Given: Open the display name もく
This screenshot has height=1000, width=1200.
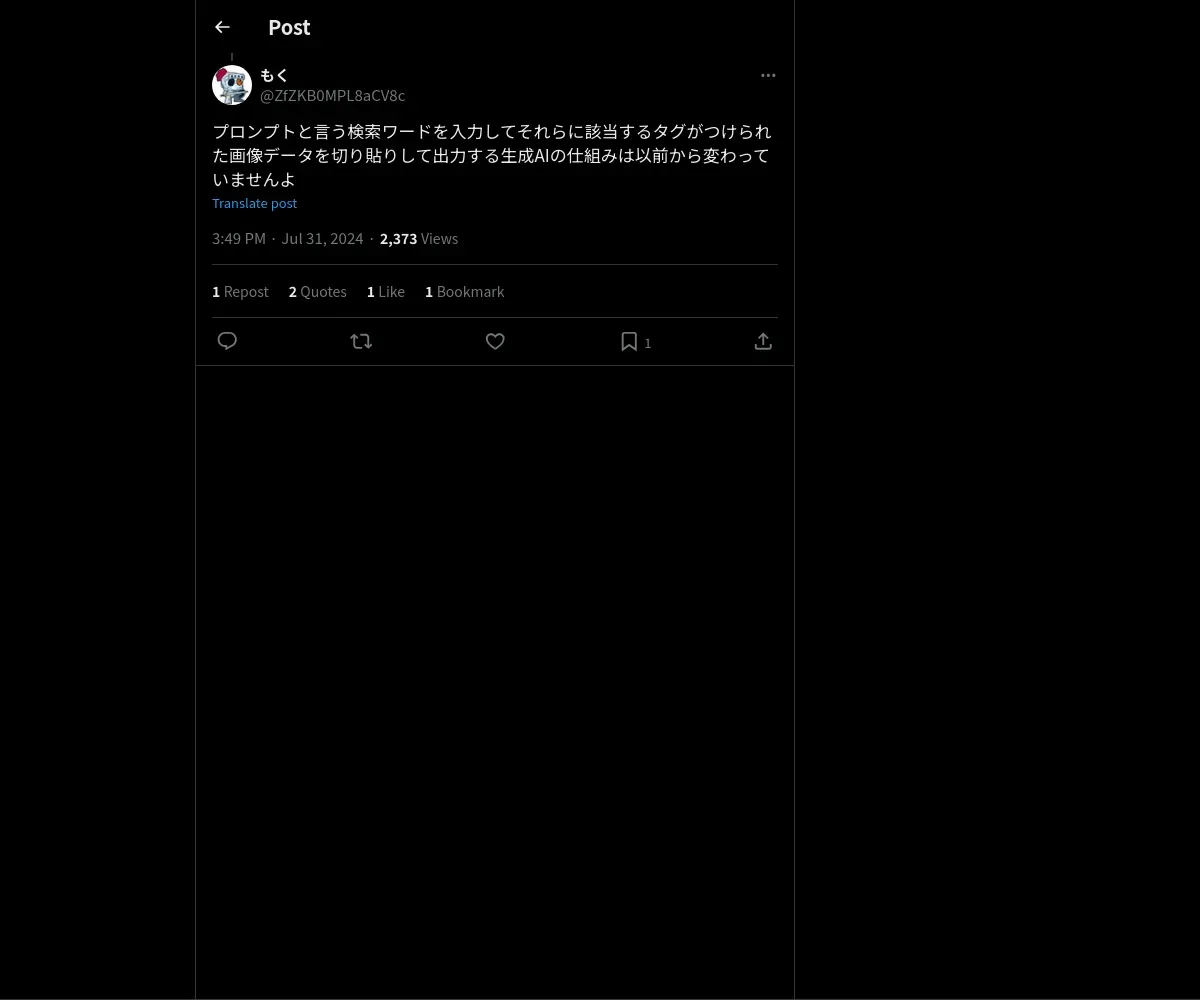Looking at the screenshot, I should click(x=274, y=75).
